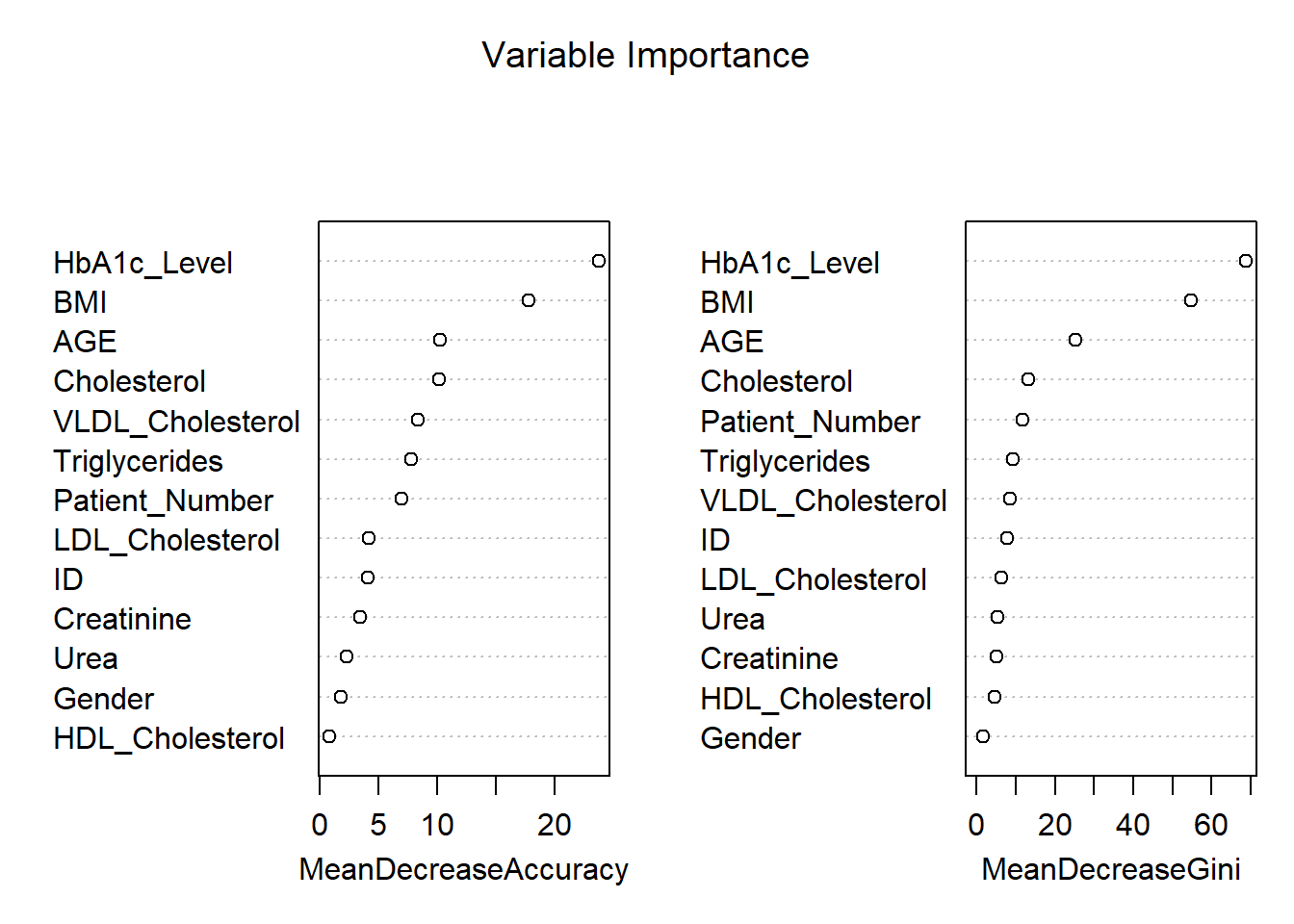Select LDL_Cholesterol point in MeanDecreaseAccuracy plot
1294x924 pixels.
pyautogui.click(x=369, y=538)
